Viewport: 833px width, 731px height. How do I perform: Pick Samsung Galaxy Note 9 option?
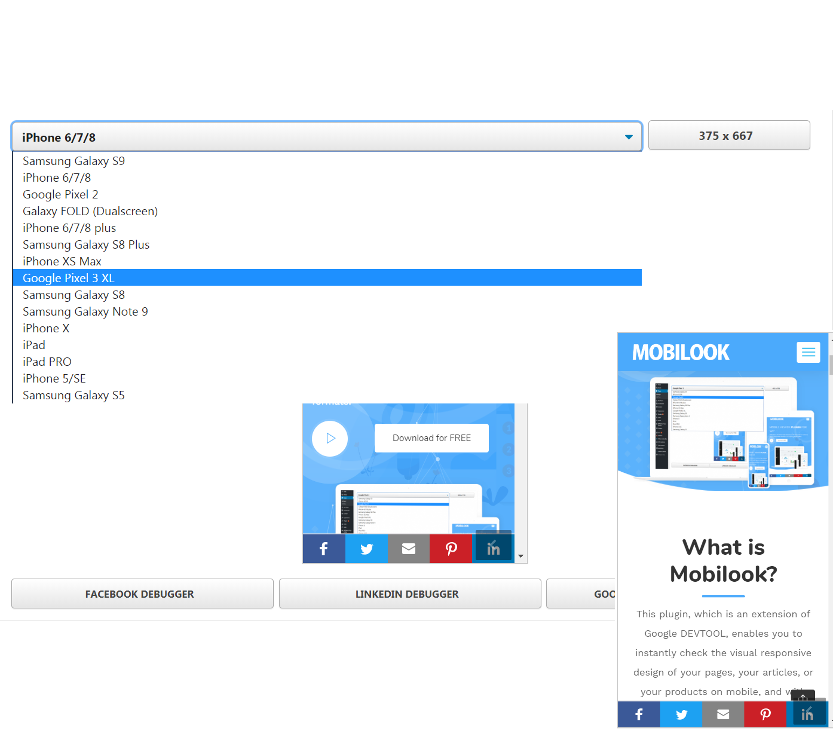[327, 311]
